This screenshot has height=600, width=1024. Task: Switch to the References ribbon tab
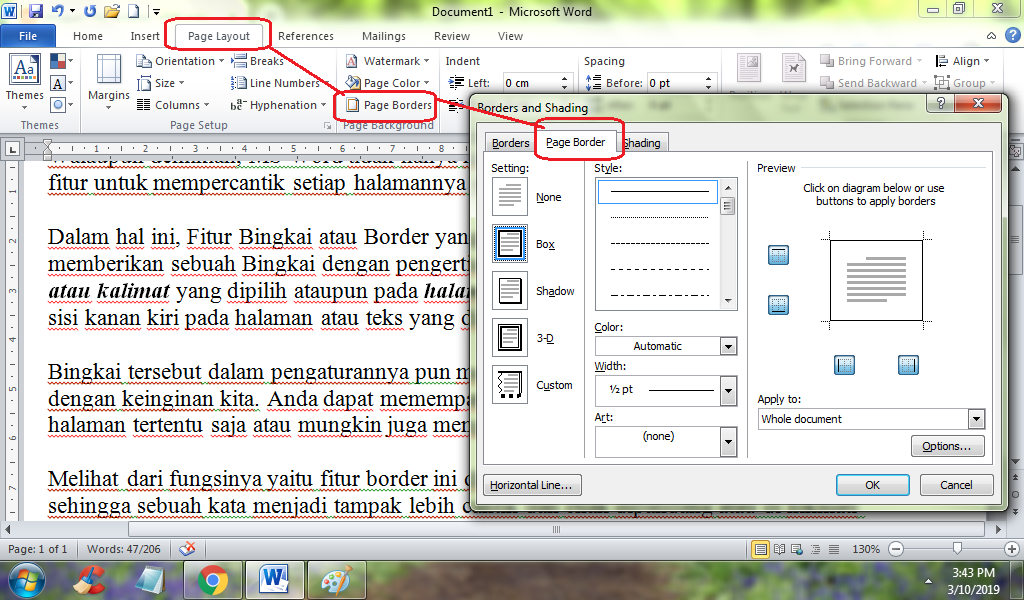tap(306, 36)
